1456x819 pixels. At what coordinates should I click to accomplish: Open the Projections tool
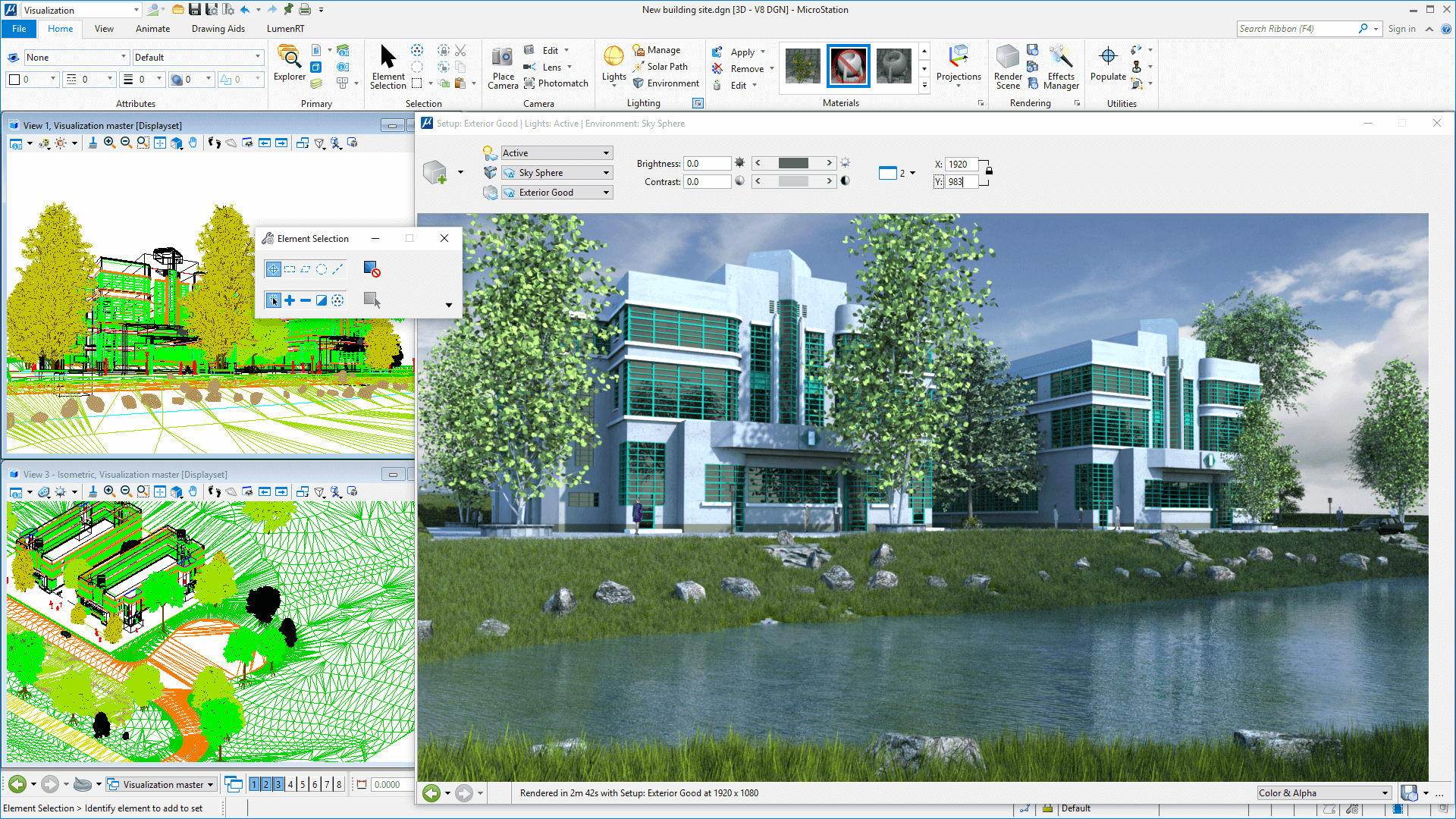959,64
